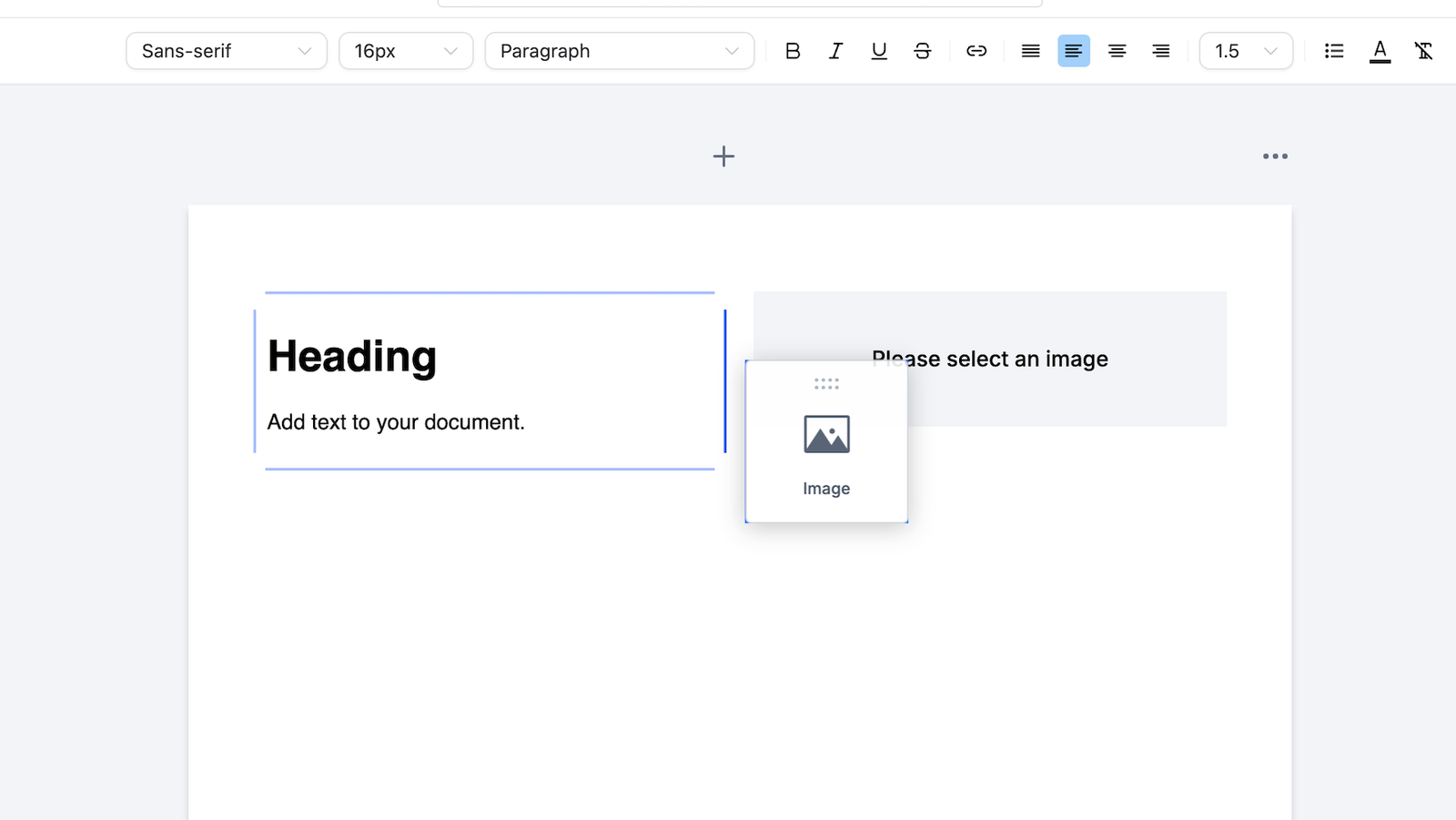This screenshot has height=820, width=1456.
Task: Click the Heading text in the document
Action: (352, 356)
